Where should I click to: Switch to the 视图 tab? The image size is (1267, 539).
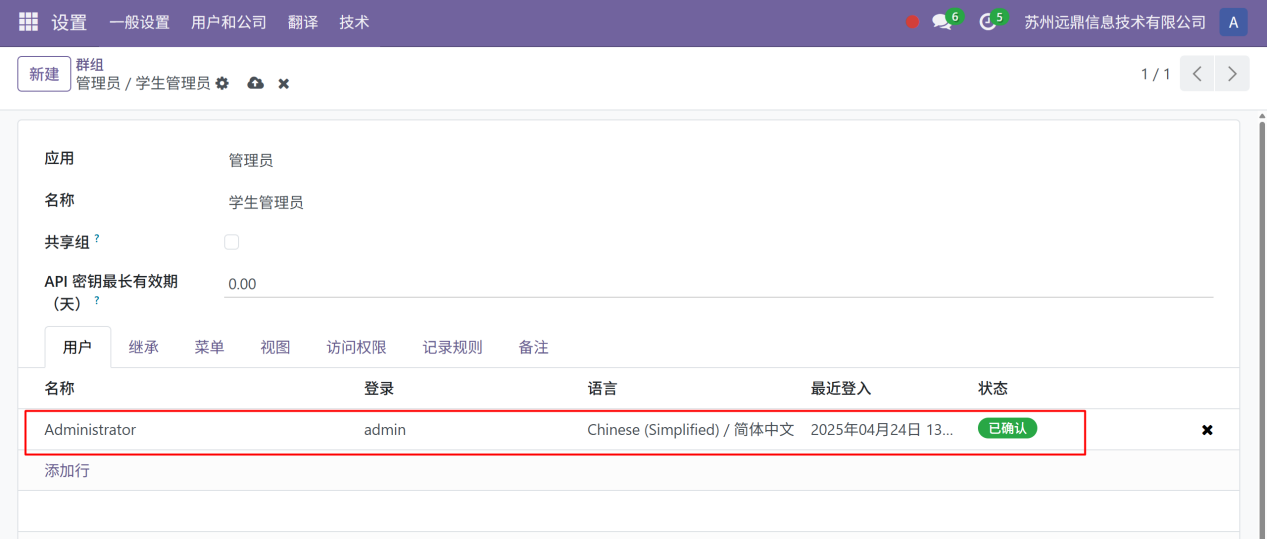(x=275, y=347)
